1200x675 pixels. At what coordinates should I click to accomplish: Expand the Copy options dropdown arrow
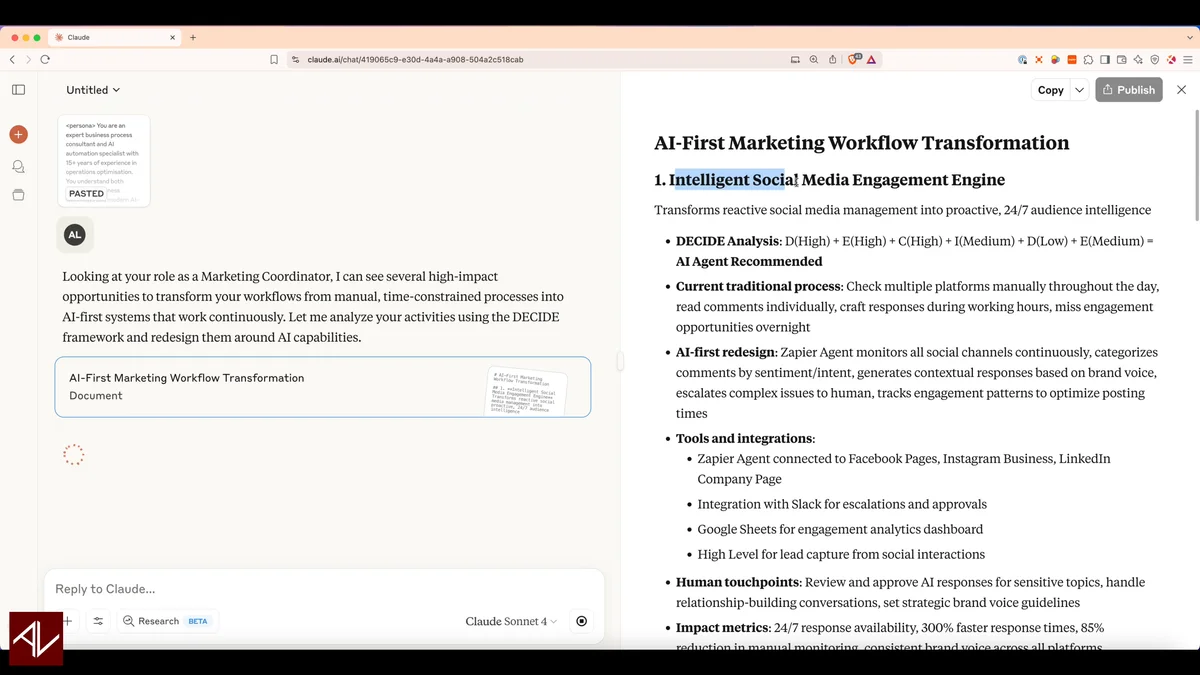tap(1079, 90)
